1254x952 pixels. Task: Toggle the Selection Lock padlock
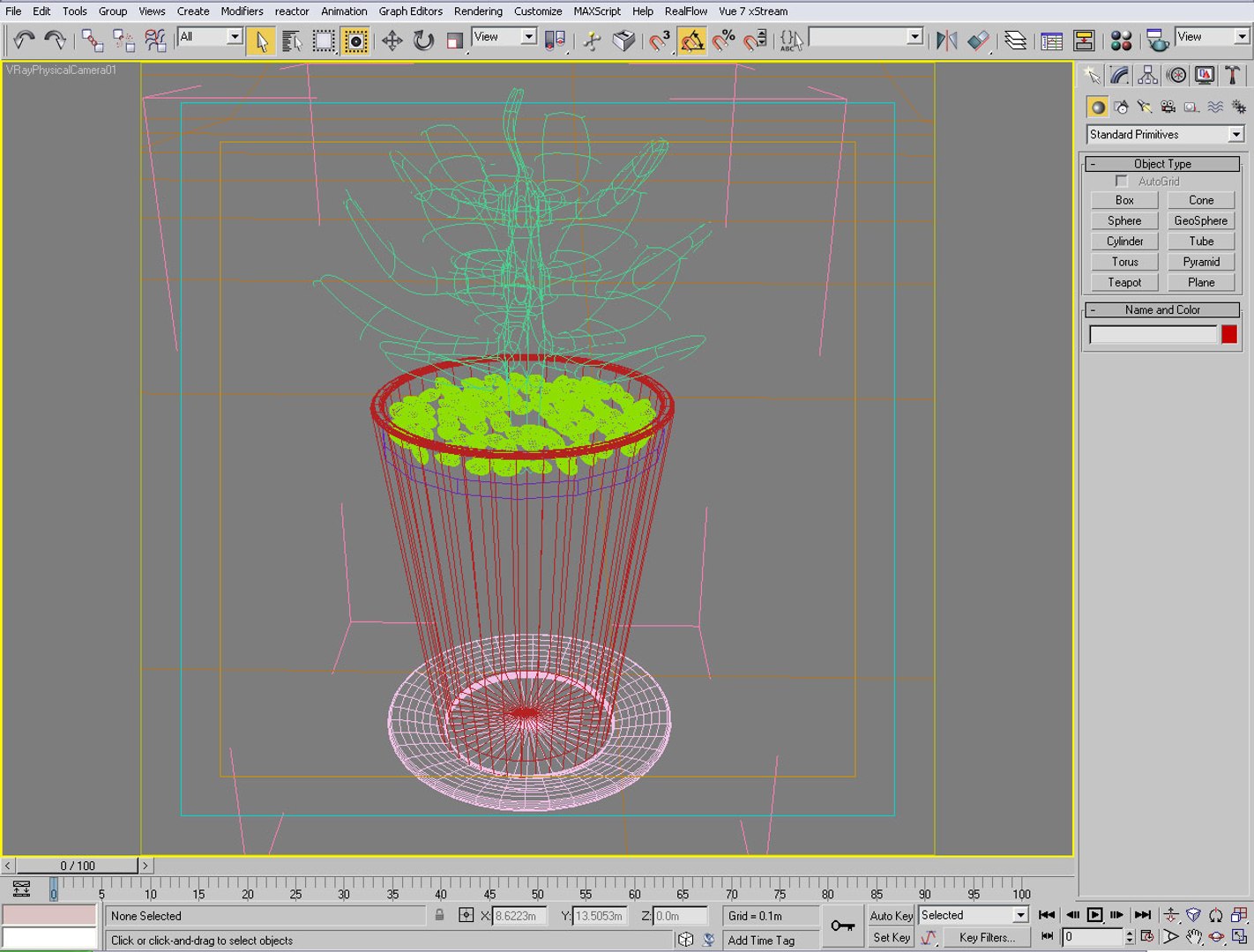point(439,915)
